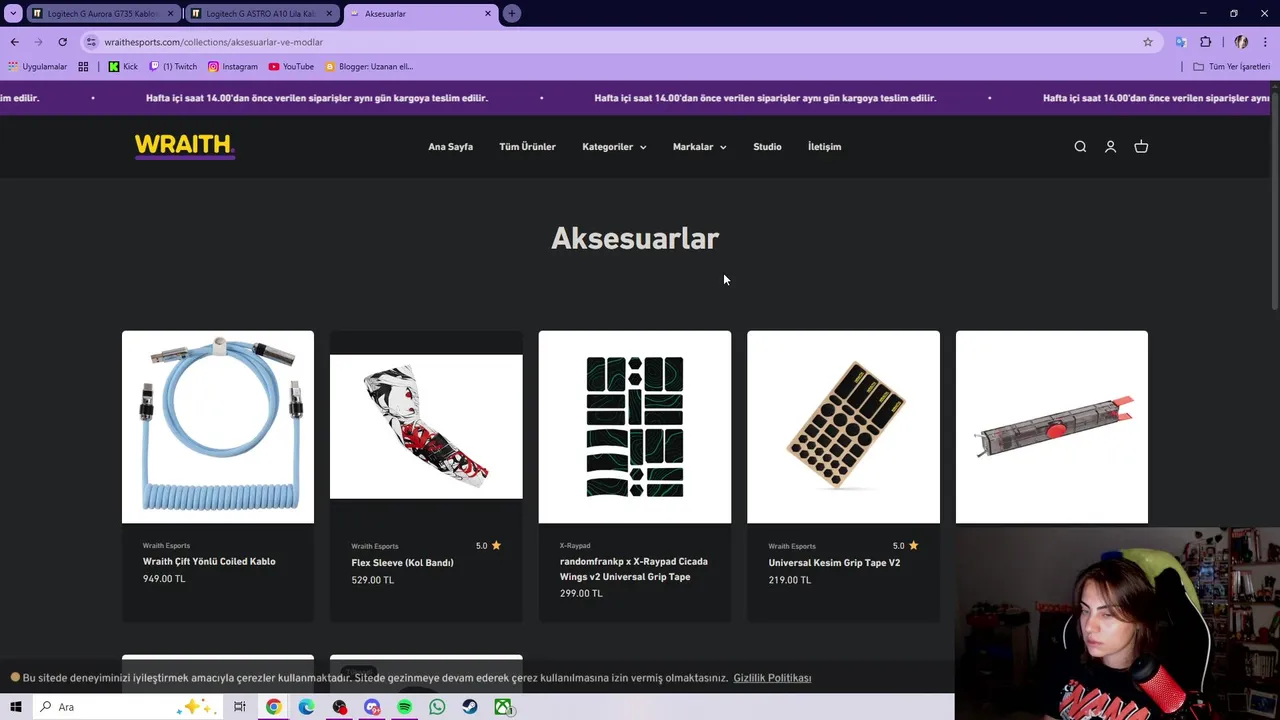Open the shopping cart icon
This screenshot has width=1280, height=720.
coord(1141,147)
